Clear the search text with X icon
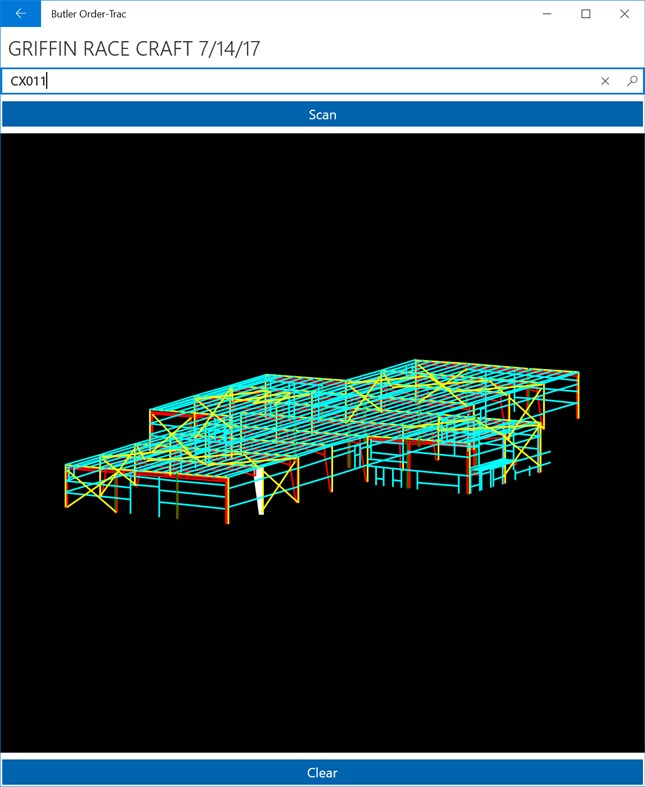This screenshot has height=787, width=645. point(605,81)
